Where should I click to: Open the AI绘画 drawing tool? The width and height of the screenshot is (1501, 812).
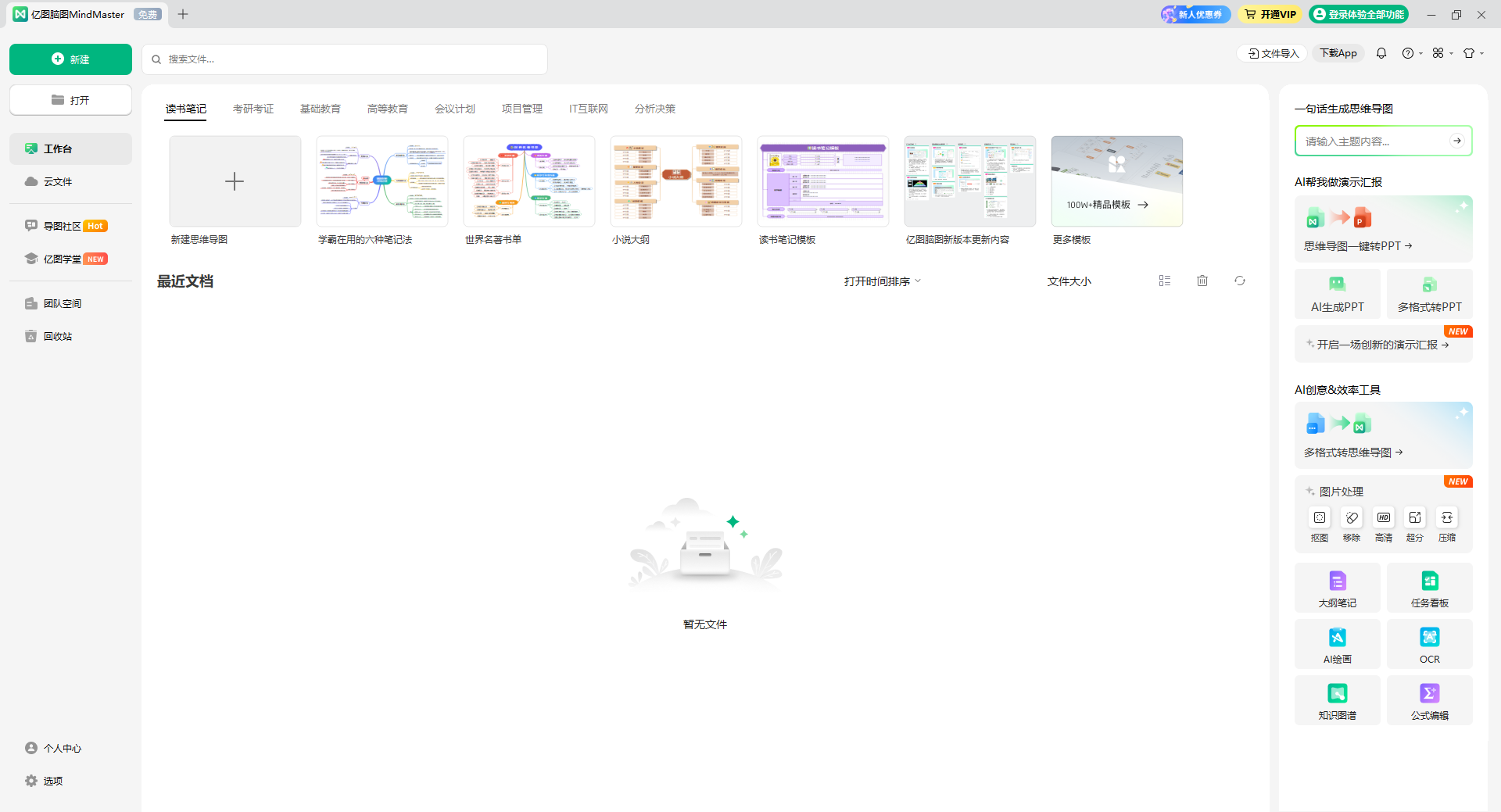pos(1337,639)
